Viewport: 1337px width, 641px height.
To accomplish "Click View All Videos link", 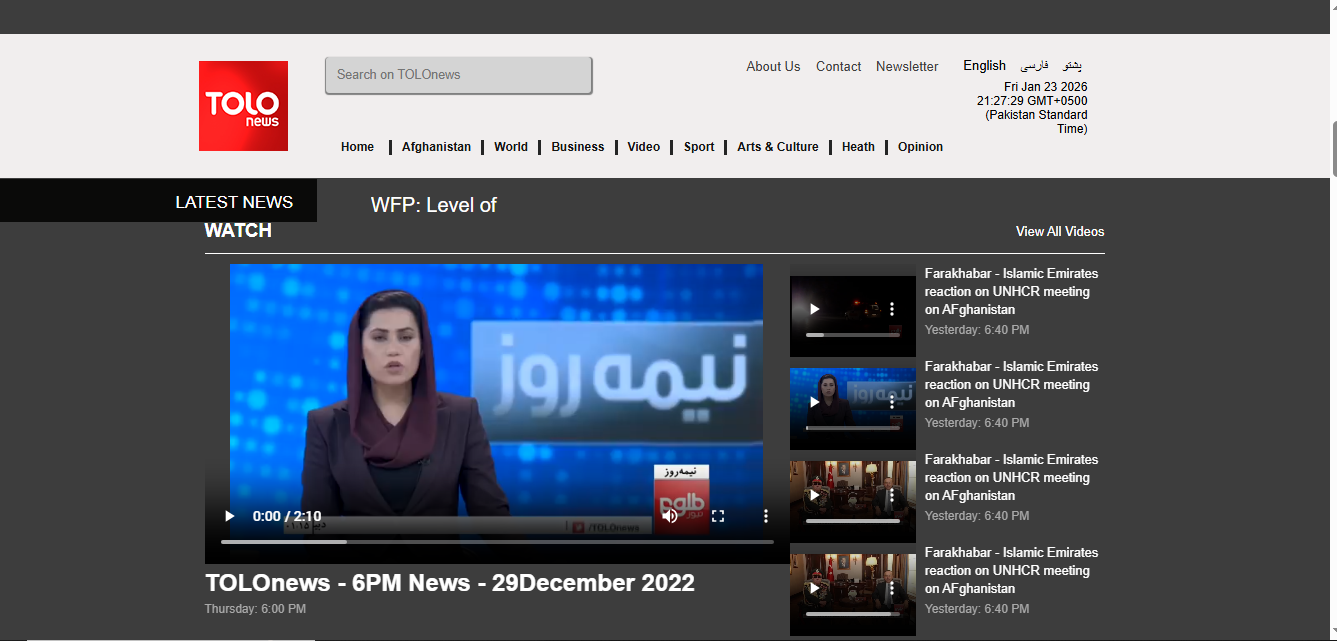I will [x=1060, y=232].
